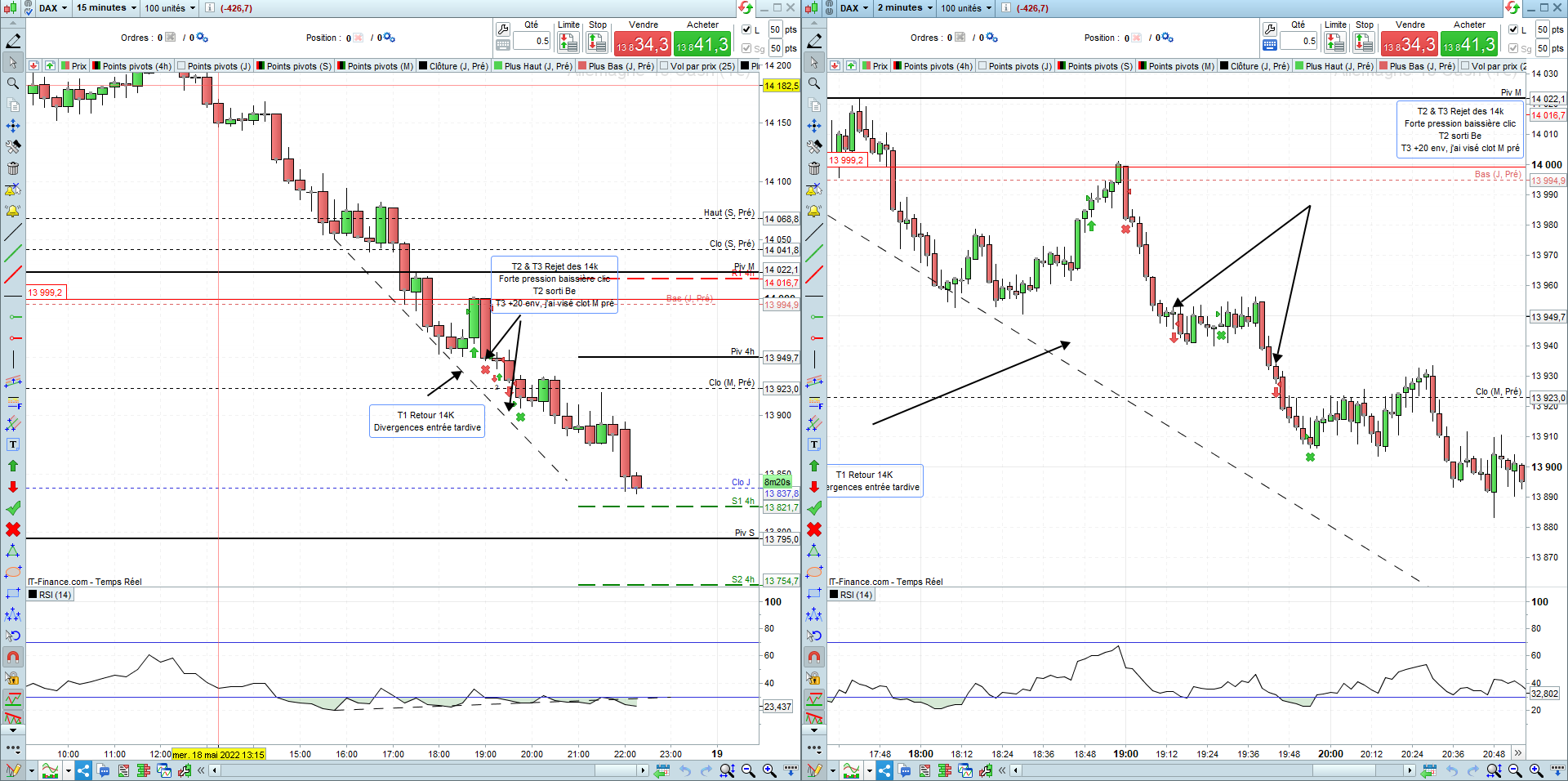
Task: Select the green checkmark drawing tool in left chart
Action: click(x=13, y=508)
